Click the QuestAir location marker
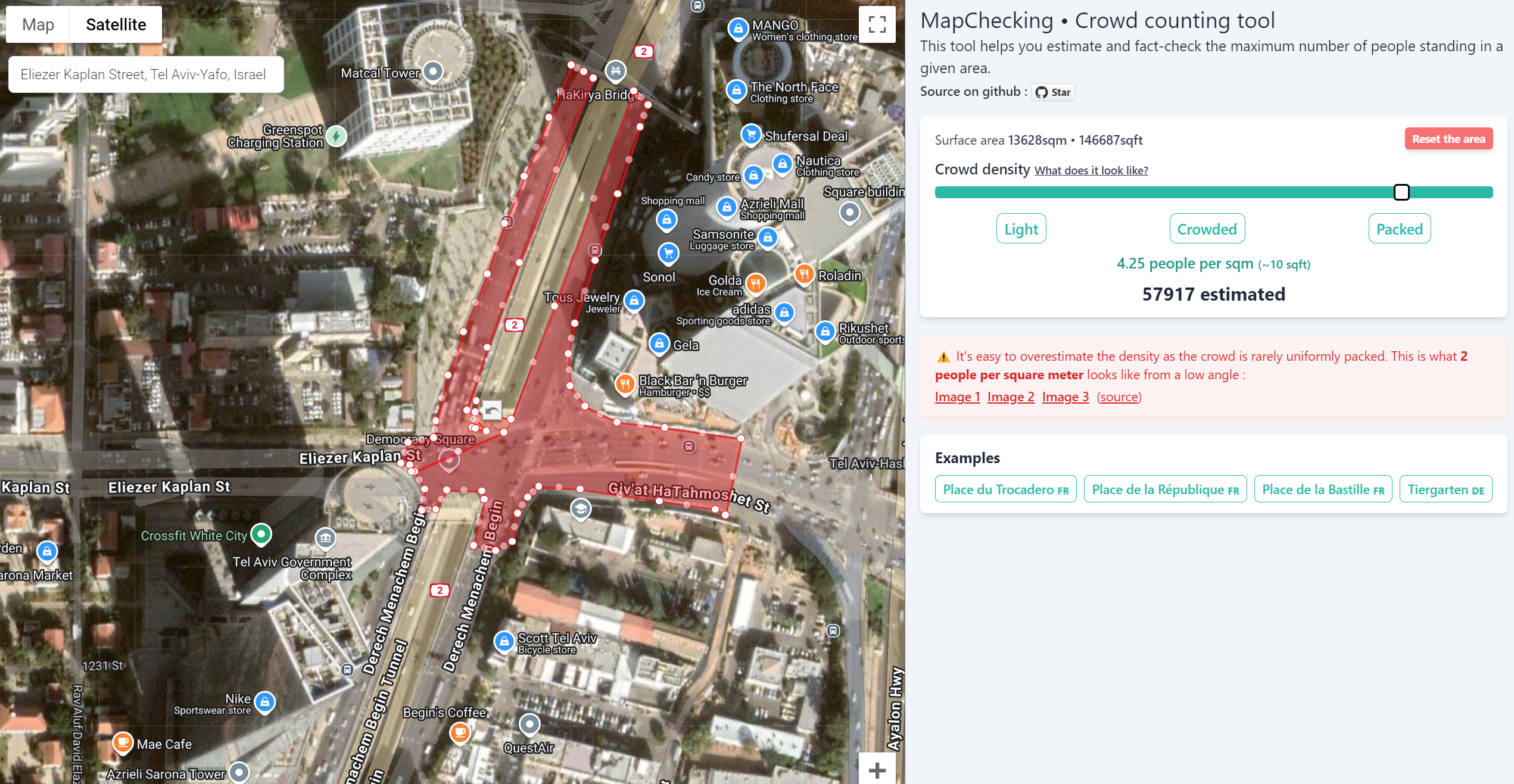The width and height of the screenshot is (1514, 784). [x=529, y=725]
